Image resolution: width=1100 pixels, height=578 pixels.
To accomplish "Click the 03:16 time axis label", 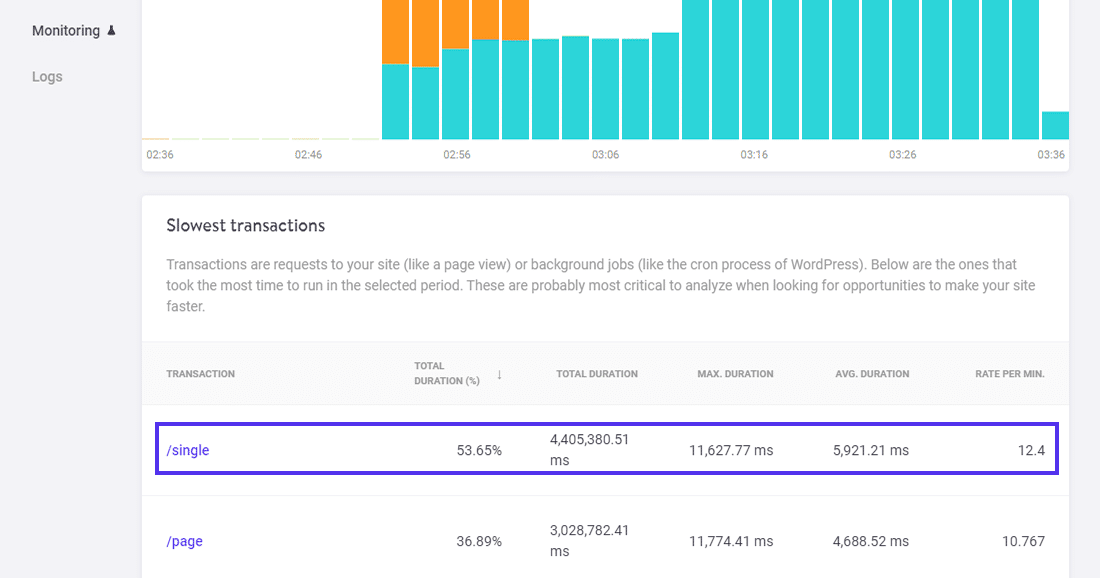I will (754, 155).
